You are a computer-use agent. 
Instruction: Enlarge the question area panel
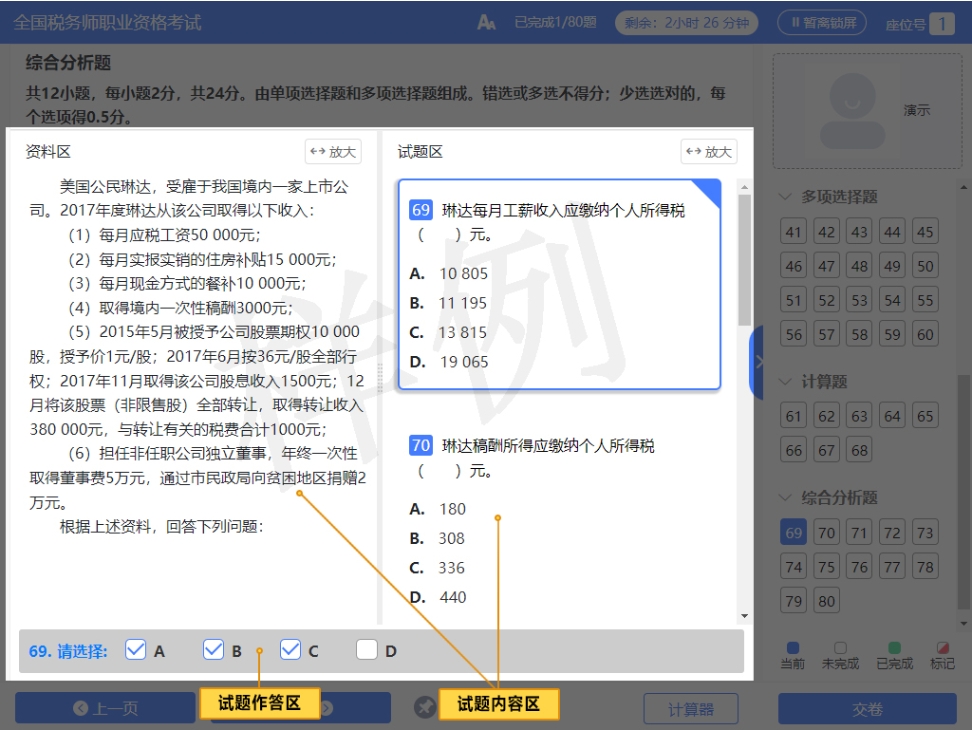point(708,152)
